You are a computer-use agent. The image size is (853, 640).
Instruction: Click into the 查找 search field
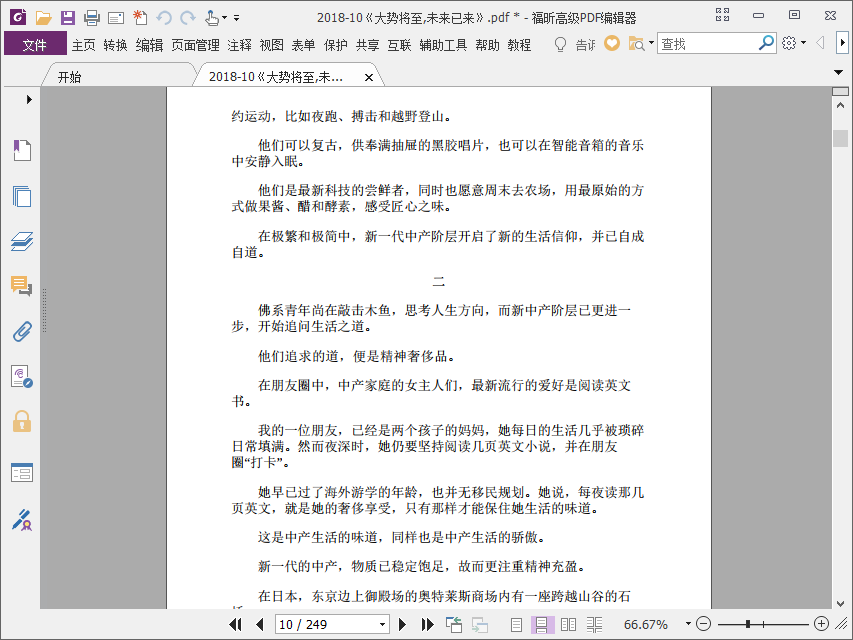[x=707, y=44]
